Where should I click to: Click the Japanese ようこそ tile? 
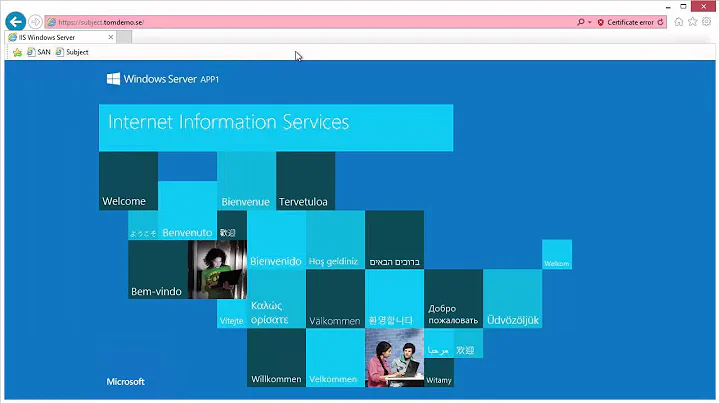[x=143, y=225]
